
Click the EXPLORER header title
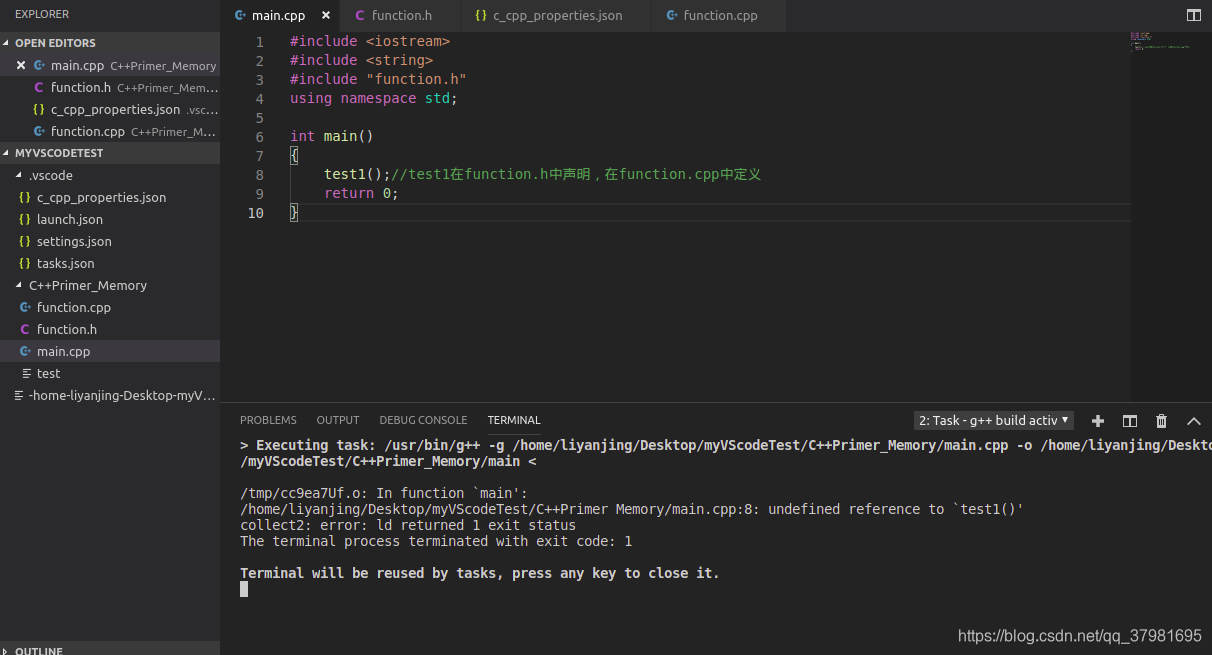click(x=42, y=14)
